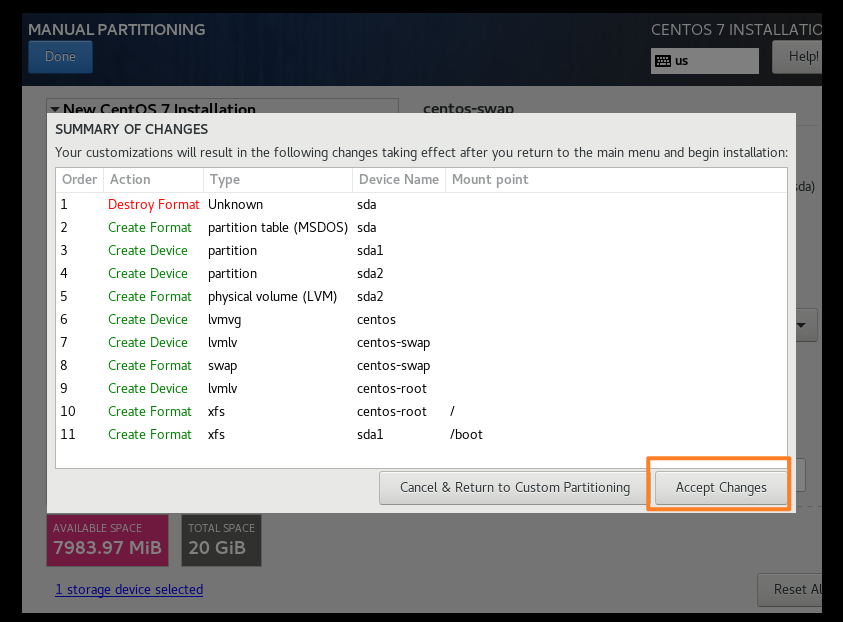Collapse the New CentOS 7 Installation section
843x622 pixels.
point(55,109)
